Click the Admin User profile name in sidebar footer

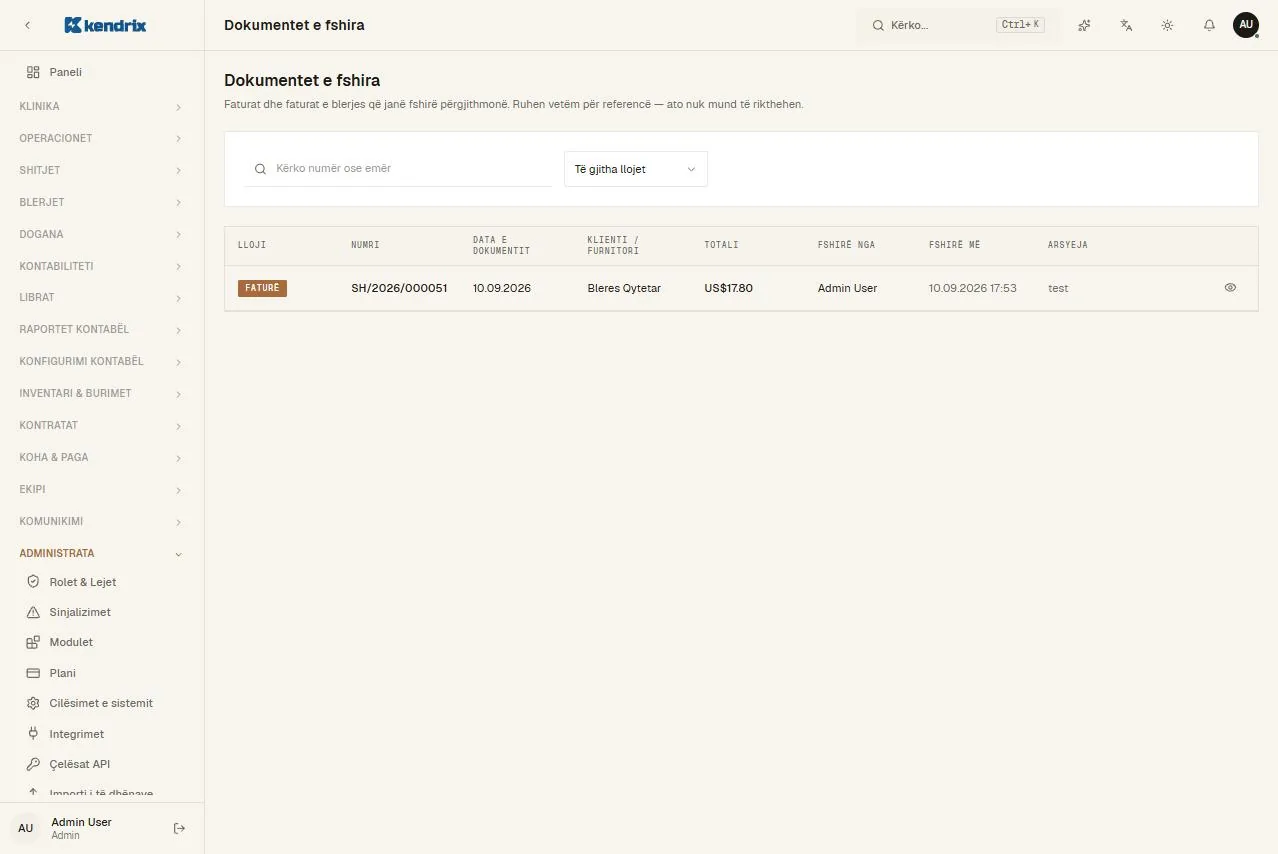point(81,822)
